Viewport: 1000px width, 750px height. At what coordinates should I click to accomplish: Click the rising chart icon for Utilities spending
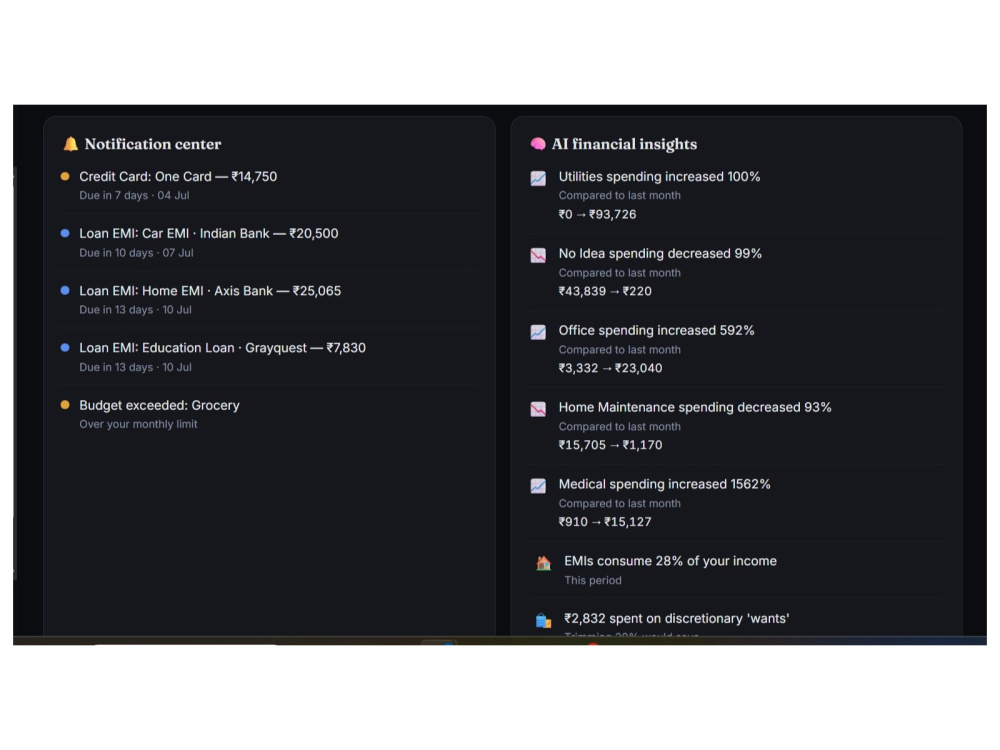click(538, 179)
